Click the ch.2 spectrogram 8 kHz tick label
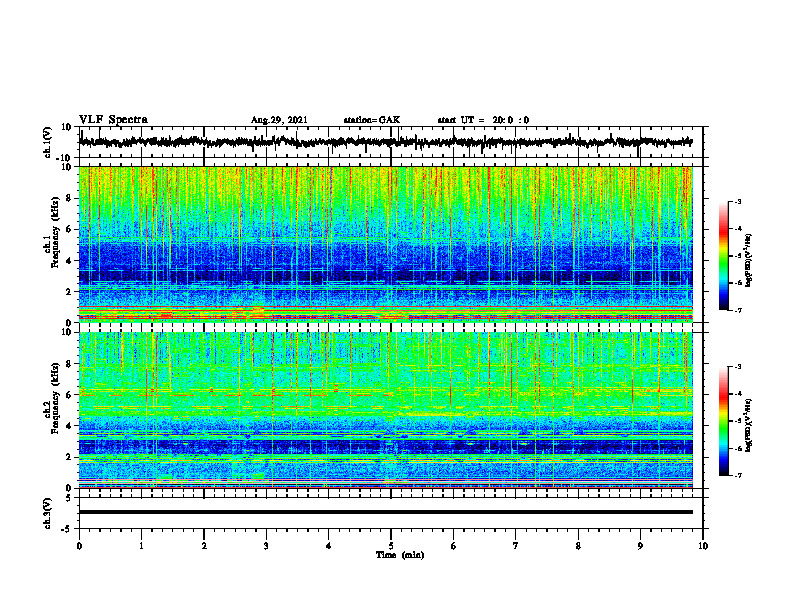Viewport: 792px width, 612px height. [x=70, y=364]
